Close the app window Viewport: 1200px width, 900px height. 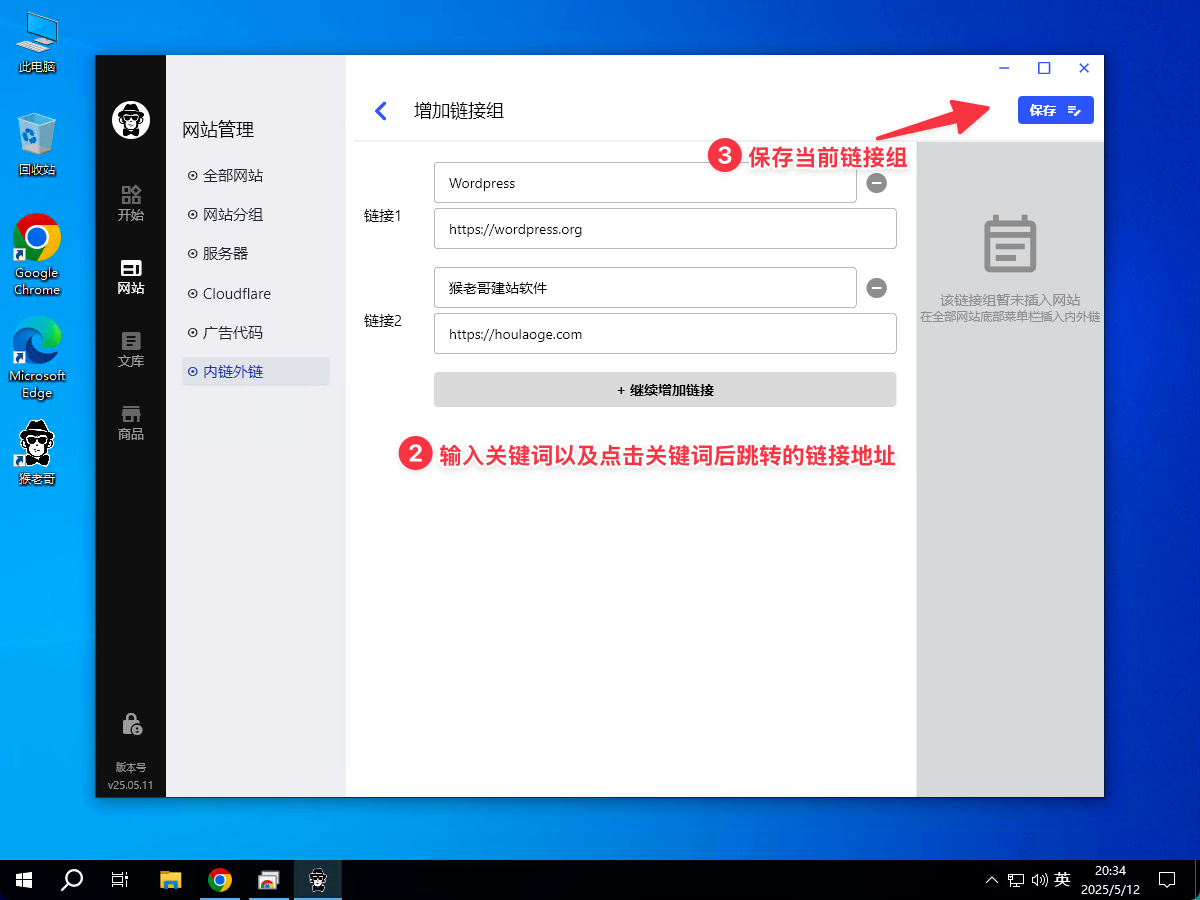pos(1084,68)
